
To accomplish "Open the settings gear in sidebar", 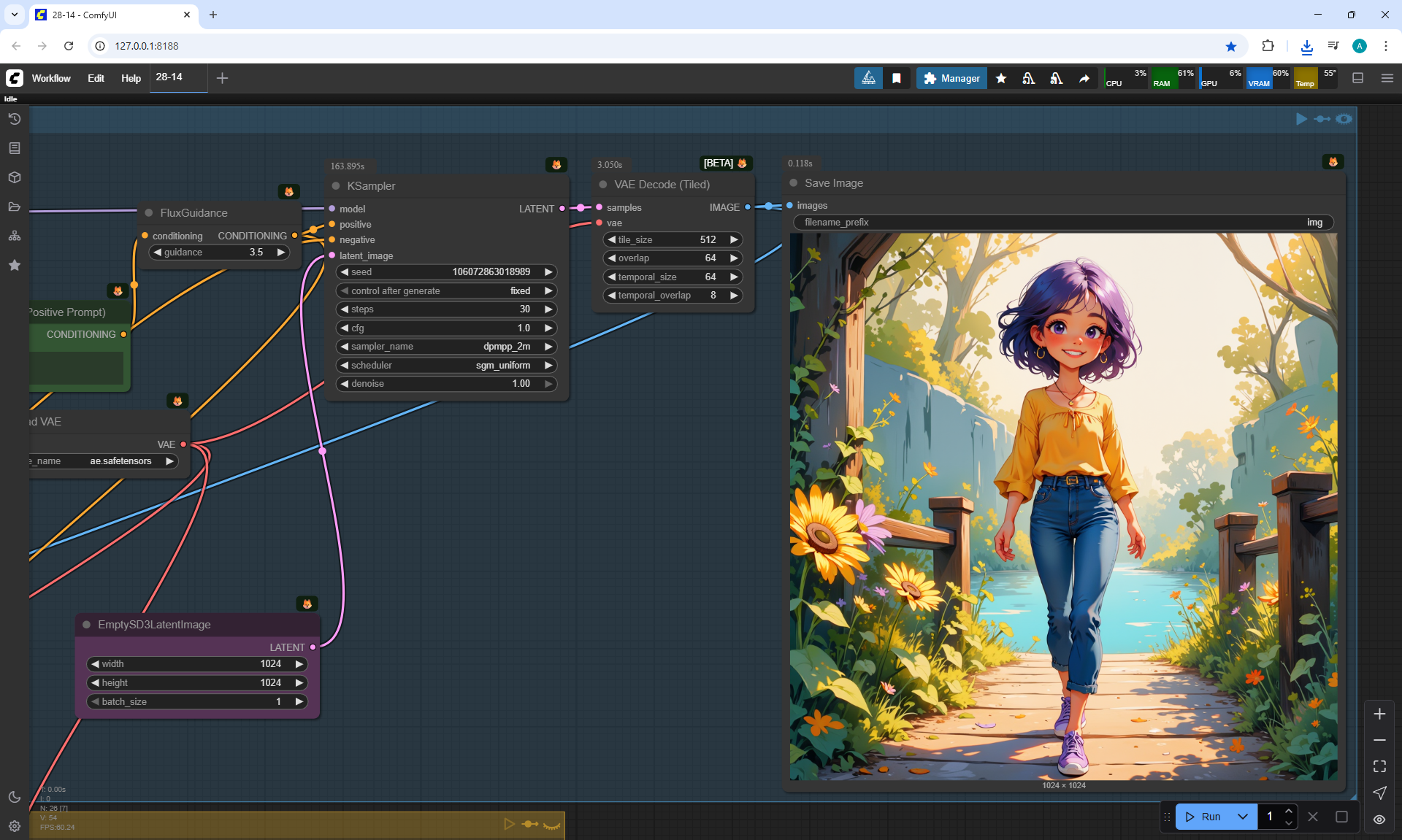I will click(14, 826).
